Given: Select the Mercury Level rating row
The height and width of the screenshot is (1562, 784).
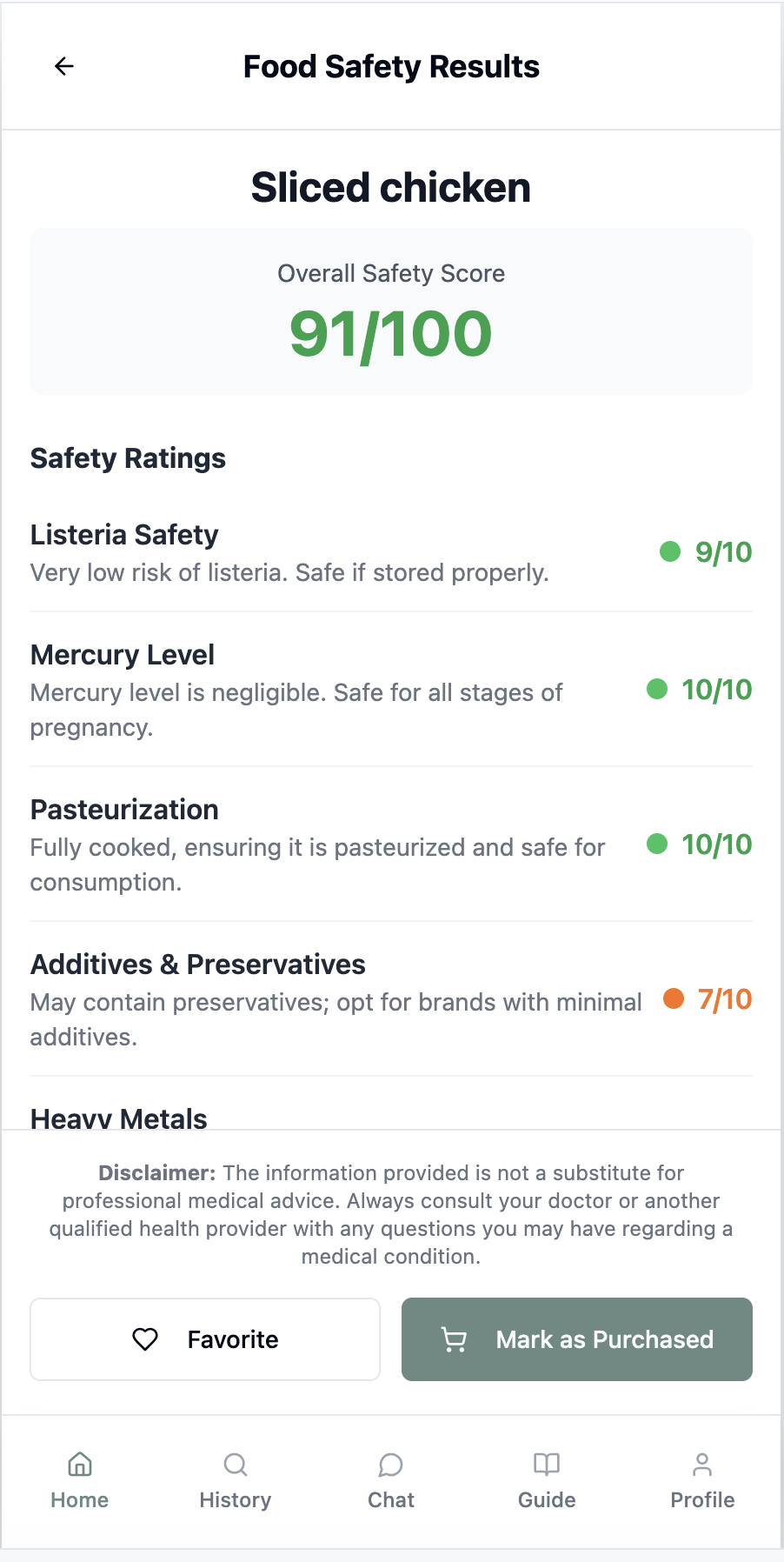Looking at the screenshot, I should [x=391, y=690].
